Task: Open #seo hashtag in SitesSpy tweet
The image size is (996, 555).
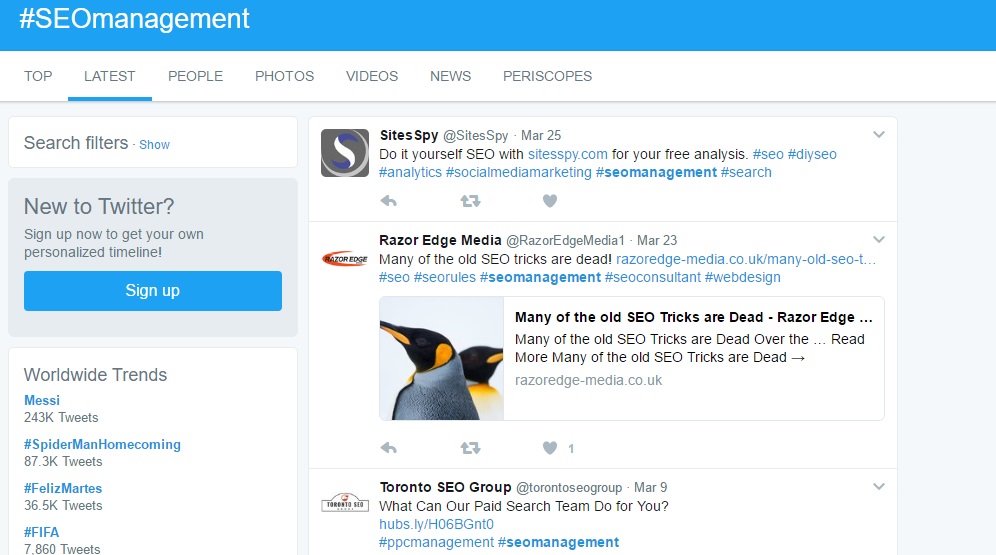Action: (768, 154)
